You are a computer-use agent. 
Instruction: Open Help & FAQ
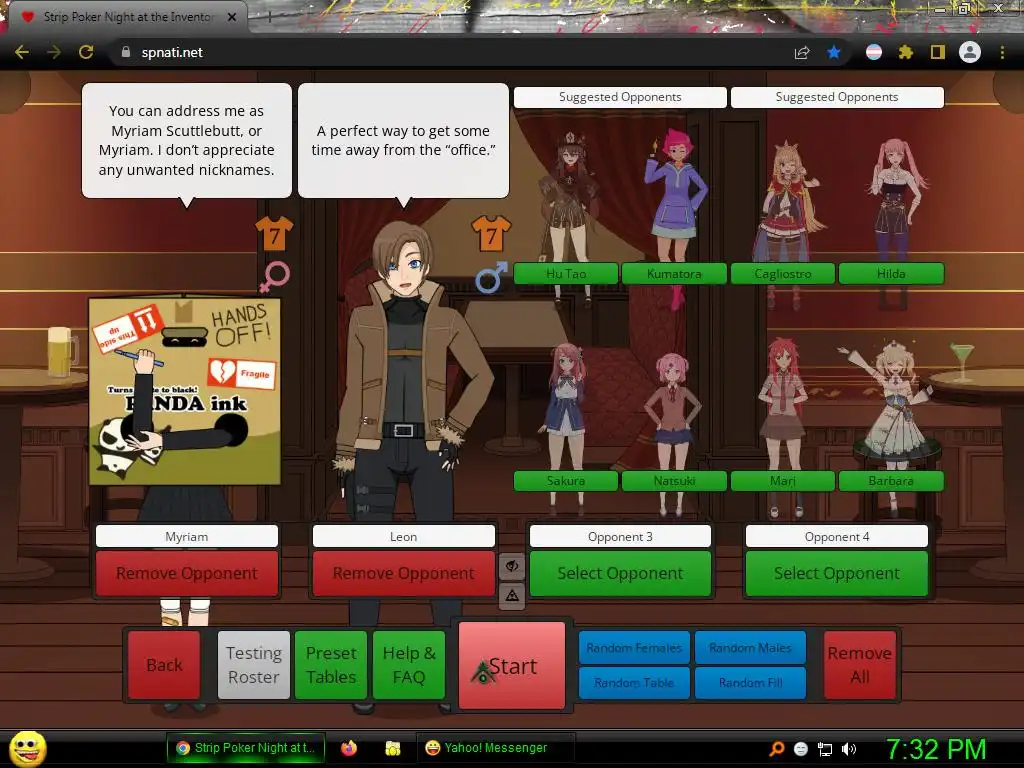[409, 665]
